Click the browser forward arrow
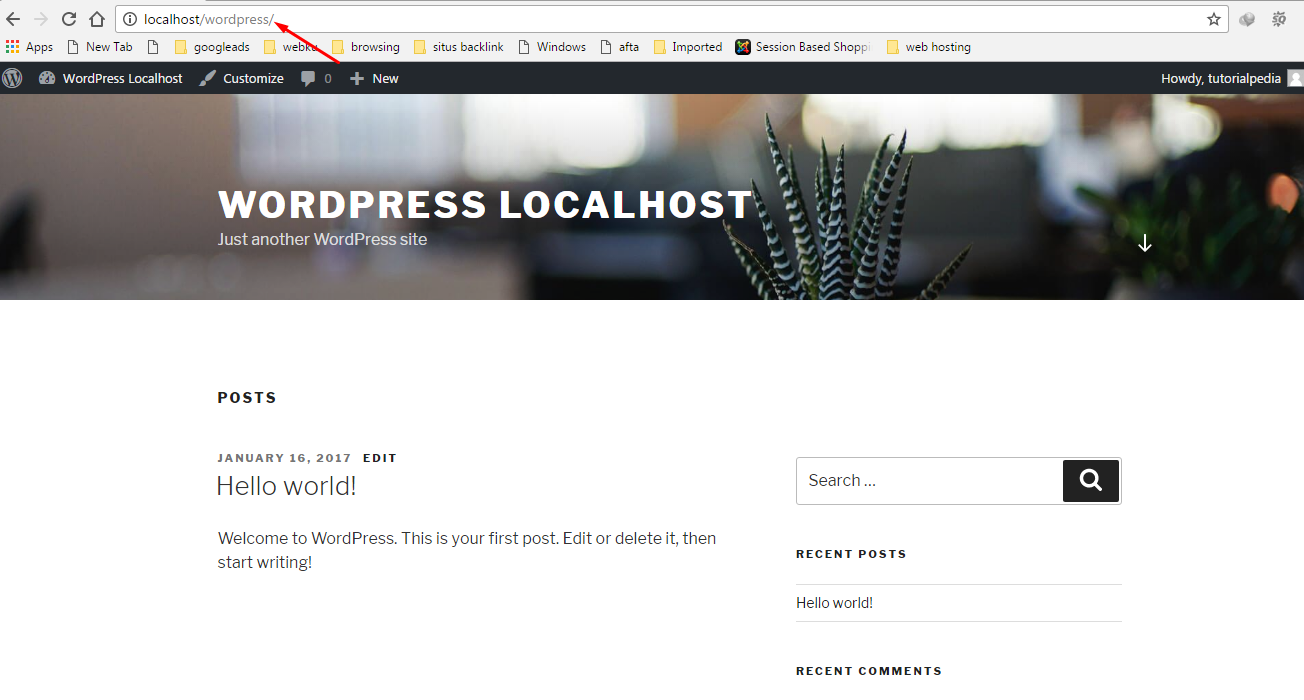The width and height of the screenshot is (1304, 700). (x=41, y=19)
